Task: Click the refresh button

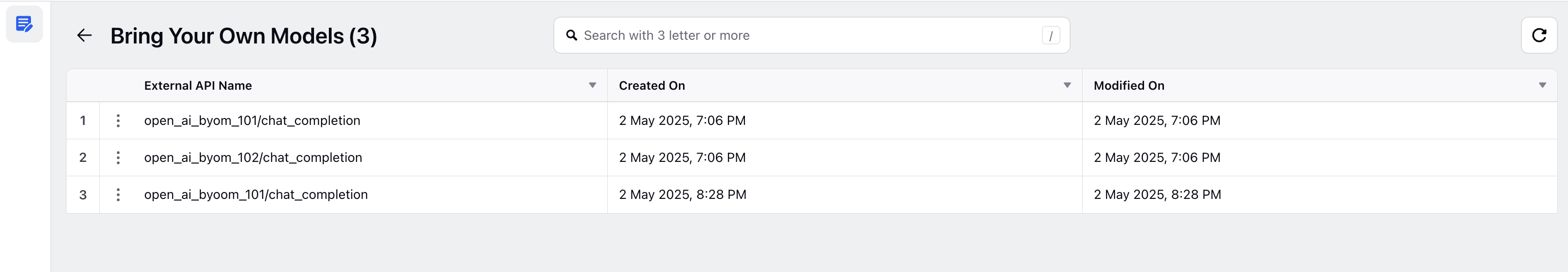Action: click(1539, 35)
